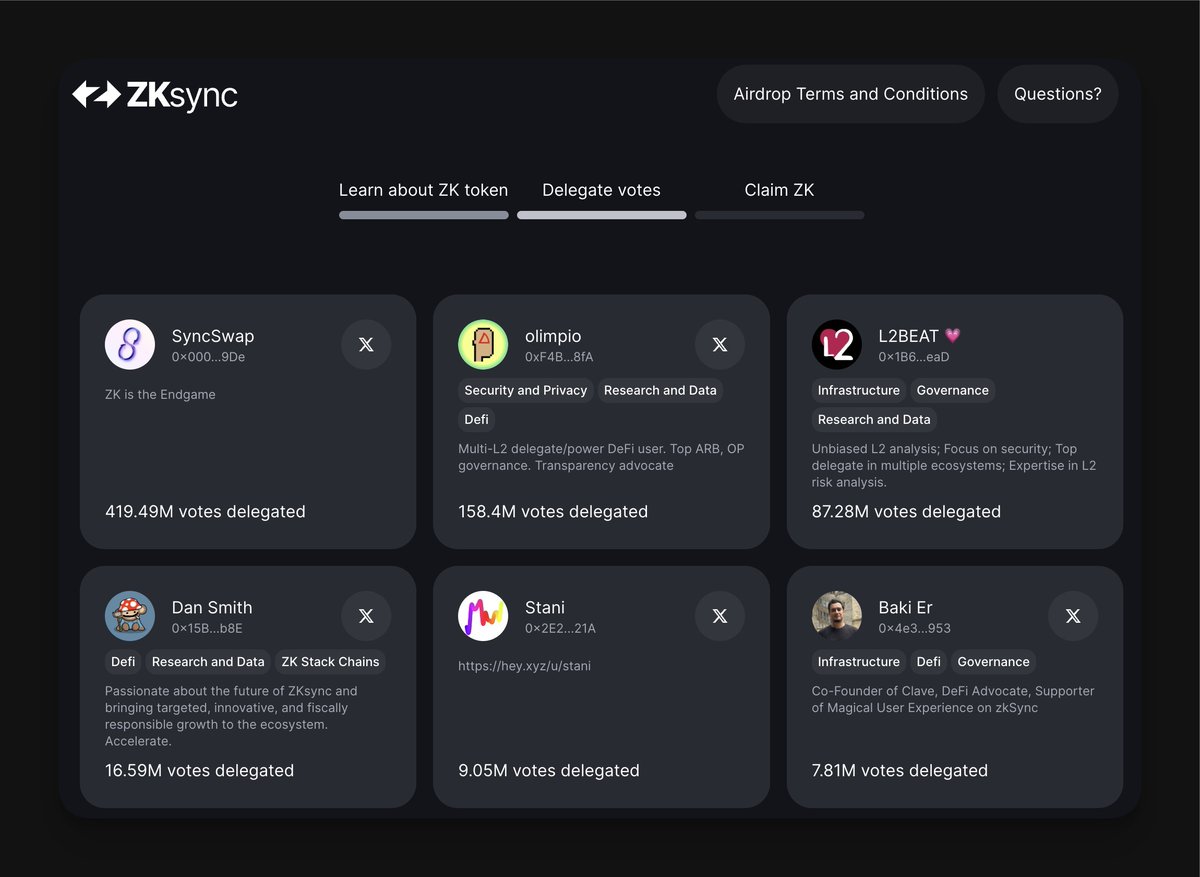This screenshot has width=1200, height=877.
Task: Click olimpio's Security and Privacy tag
Action: coord(526,390)
